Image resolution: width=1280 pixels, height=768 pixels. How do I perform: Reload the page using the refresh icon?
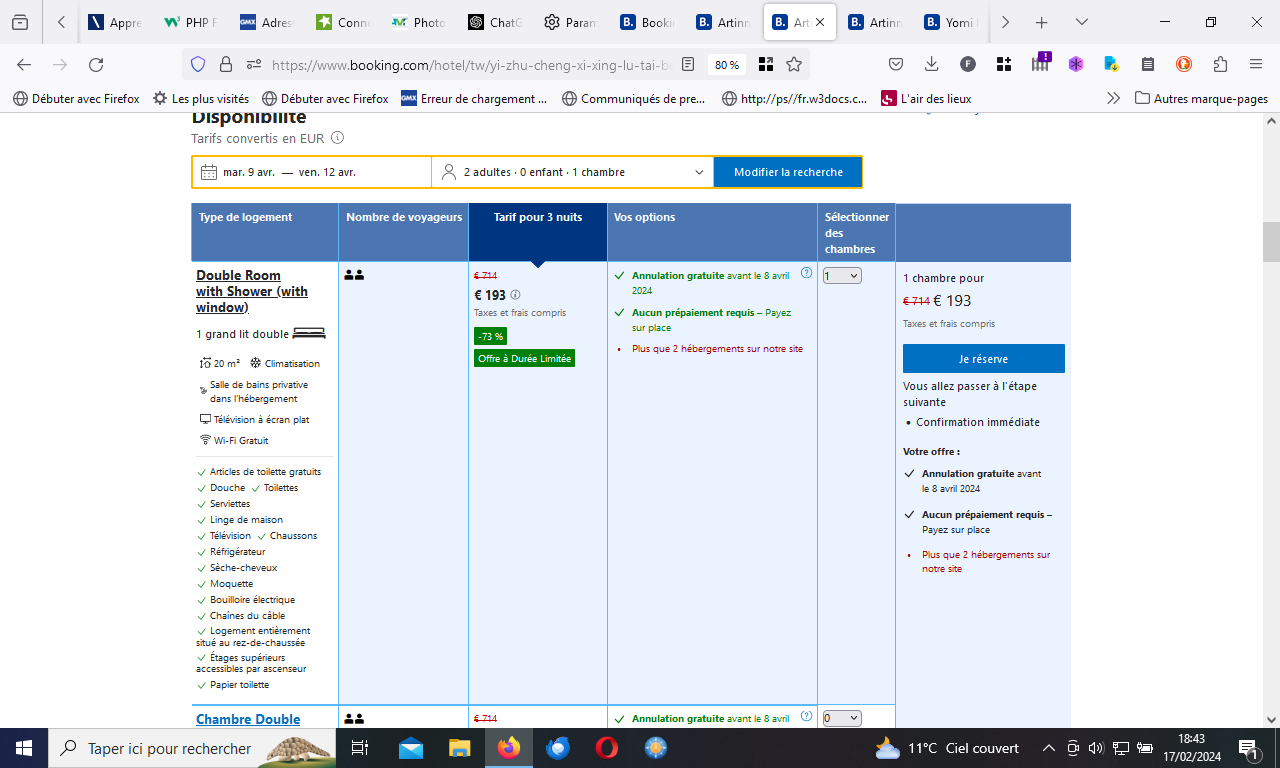(96, 64)
